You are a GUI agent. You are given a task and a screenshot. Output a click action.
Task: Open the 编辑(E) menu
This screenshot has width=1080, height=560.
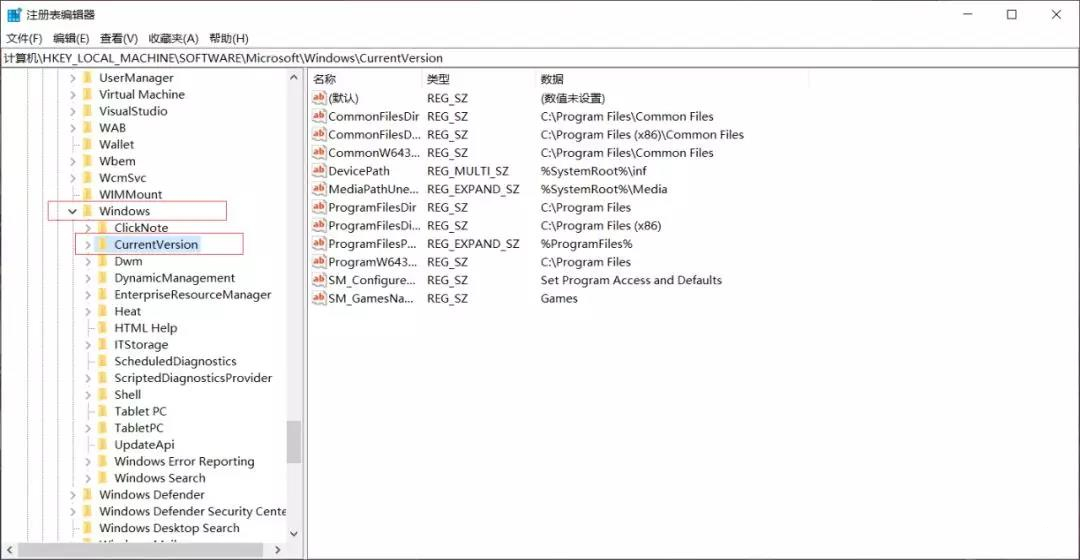tap(71, 39)
